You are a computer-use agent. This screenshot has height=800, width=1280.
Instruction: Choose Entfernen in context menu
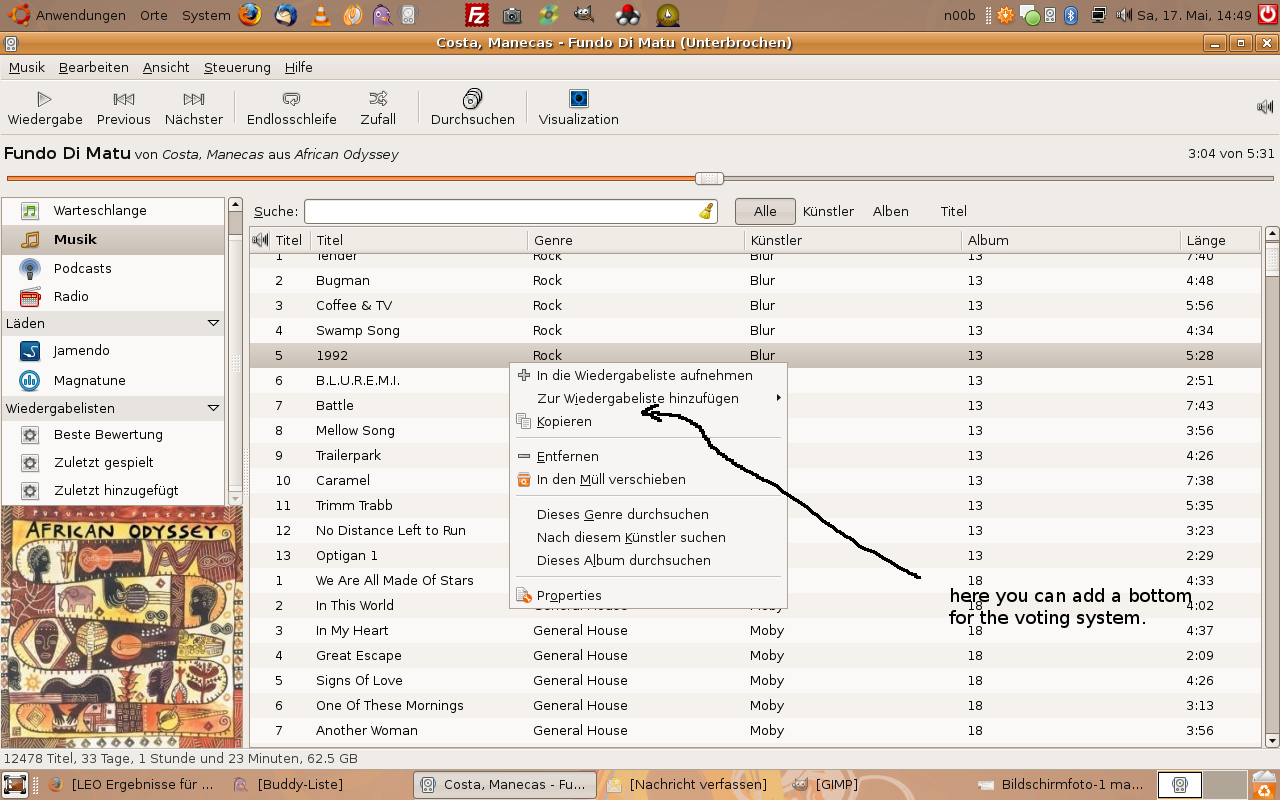648,457
